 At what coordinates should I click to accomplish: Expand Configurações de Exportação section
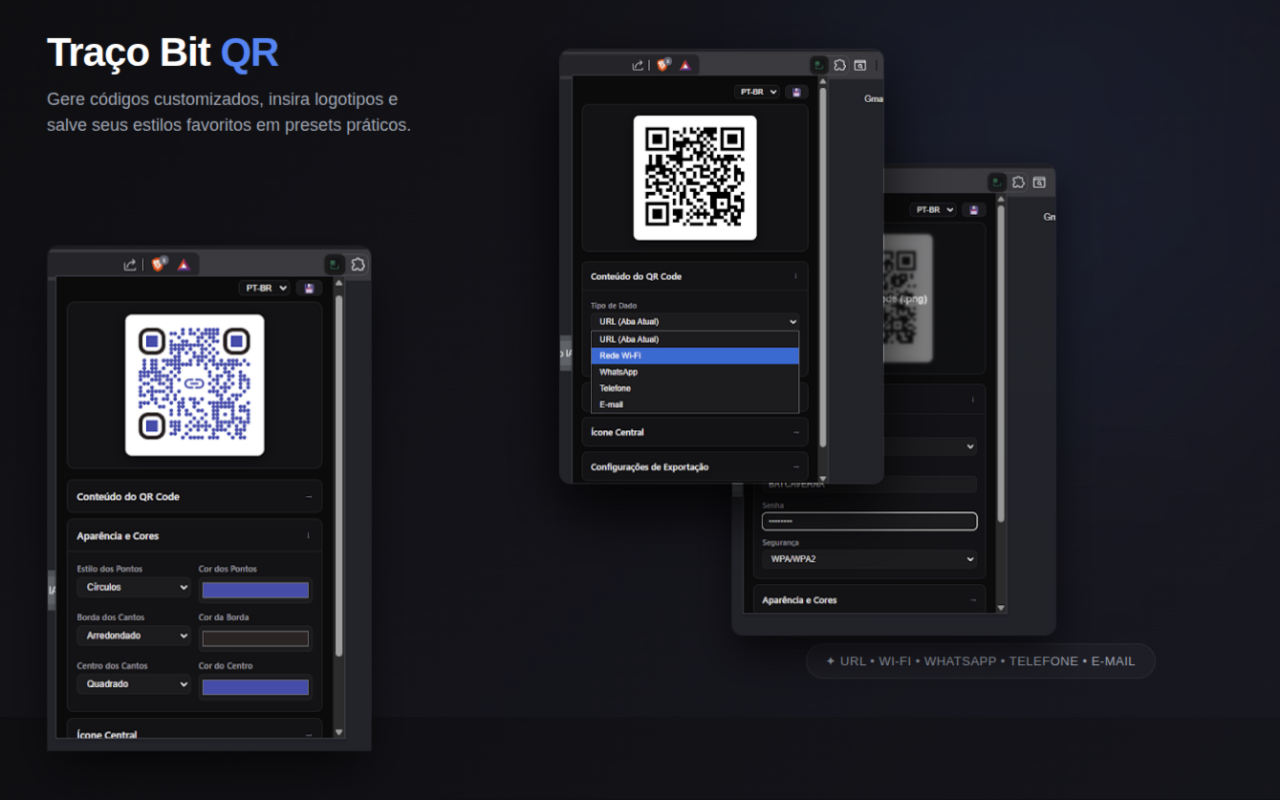[695, 467]
